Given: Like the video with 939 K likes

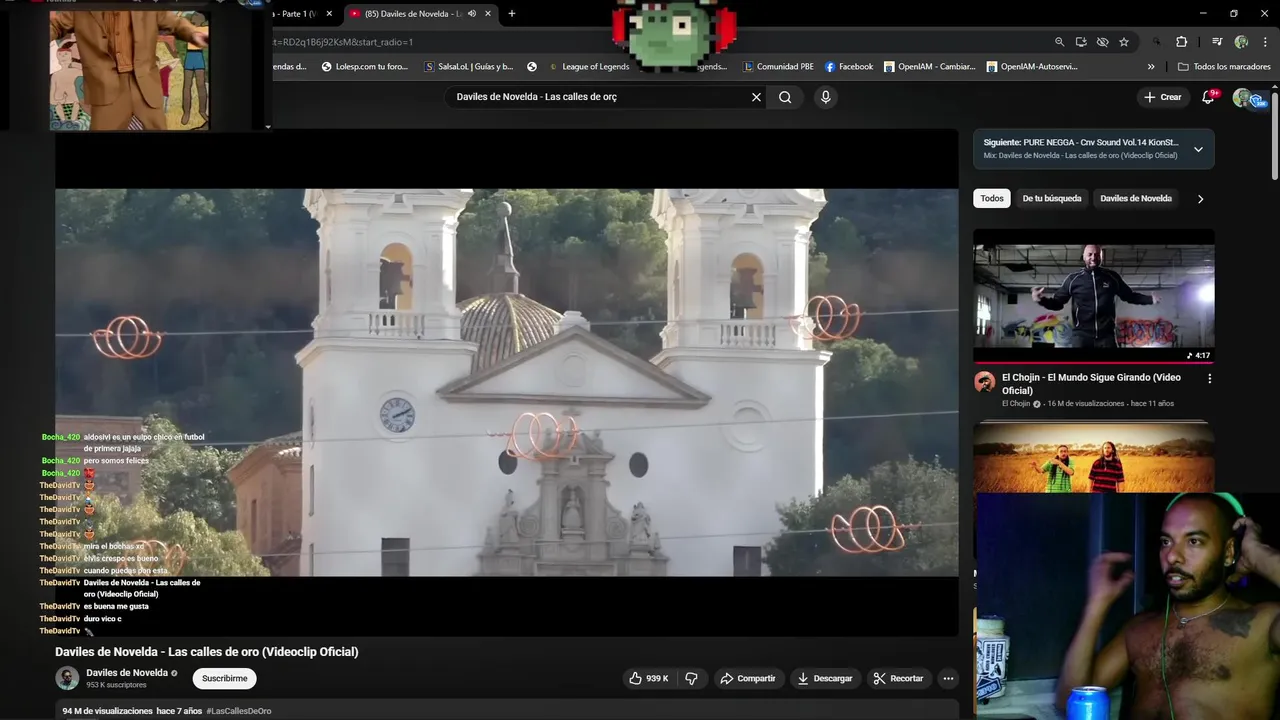Looking at the screenshot, I should click(x=648, y=678).
